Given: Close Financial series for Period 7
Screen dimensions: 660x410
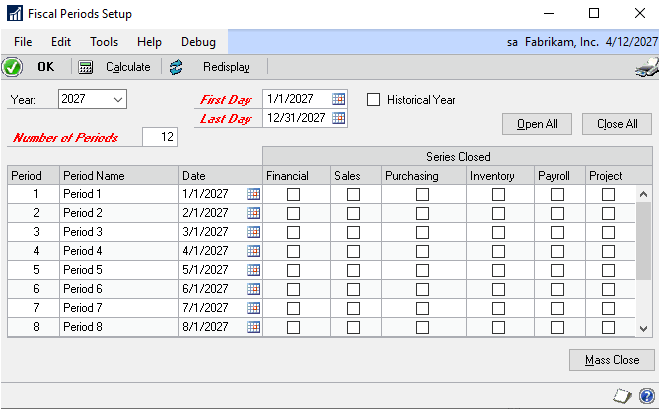Looking at the screenshot, I should pos(293,308).
